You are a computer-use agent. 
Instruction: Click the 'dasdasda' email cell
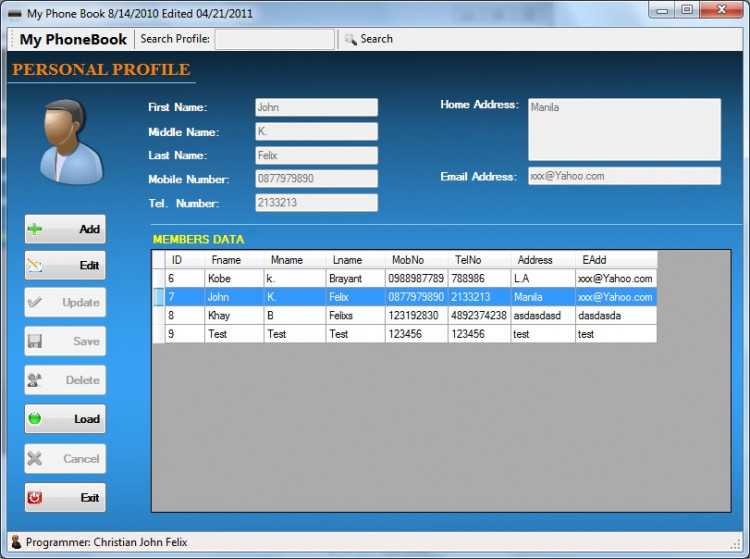pyautogui.click(x=616, y=316)
